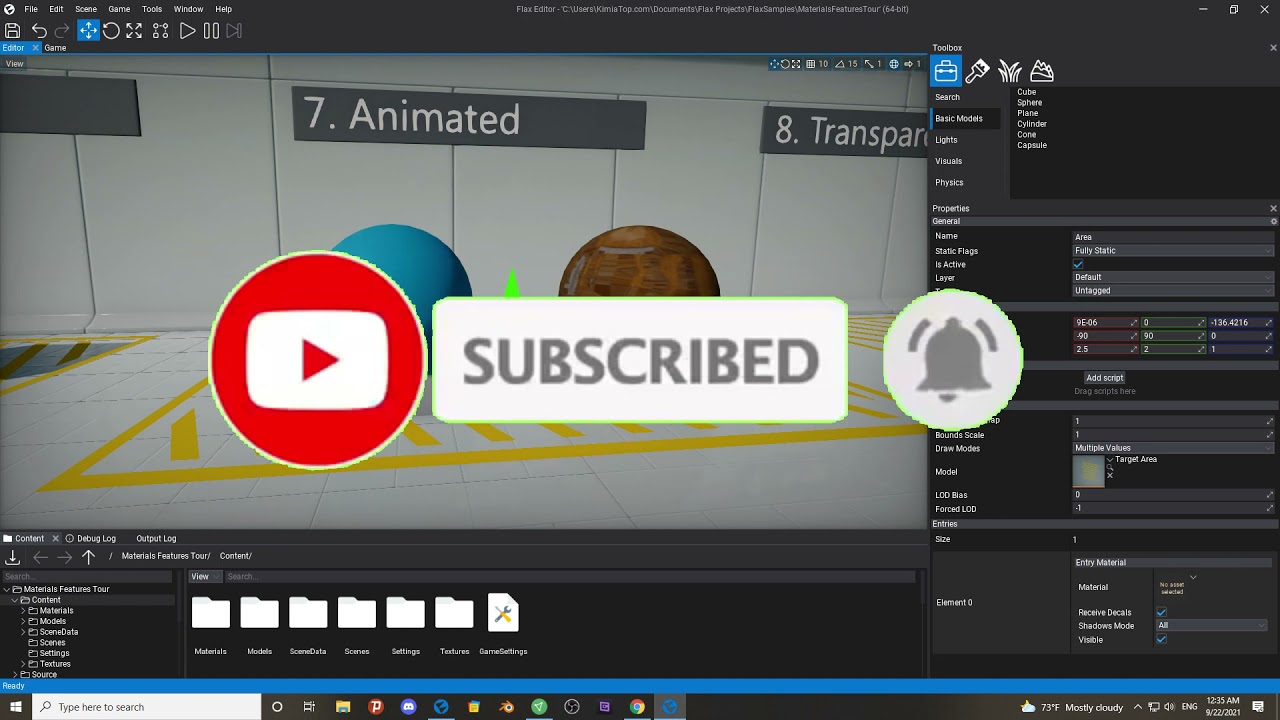Toggle viewport rotation snap angle icon
The image size is (1280, 720).
click(x=840, y=64)
